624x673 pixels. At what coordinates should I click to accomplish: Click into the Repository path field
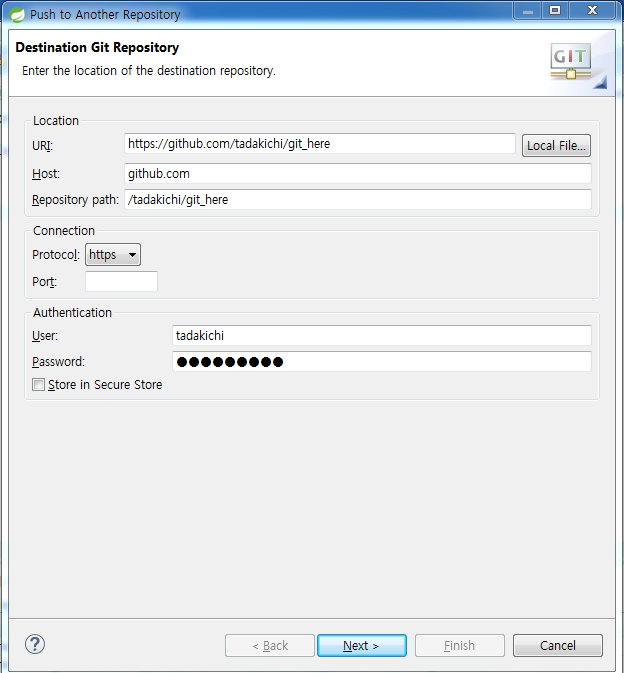click(358, 200)
